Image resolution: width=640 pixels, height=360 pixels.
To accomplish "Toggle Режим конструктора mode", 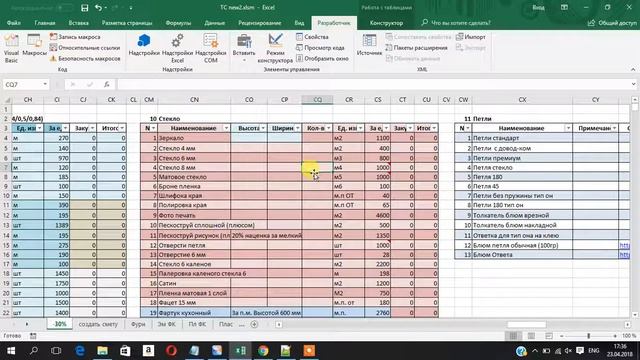I will click(x=275, y=48).
